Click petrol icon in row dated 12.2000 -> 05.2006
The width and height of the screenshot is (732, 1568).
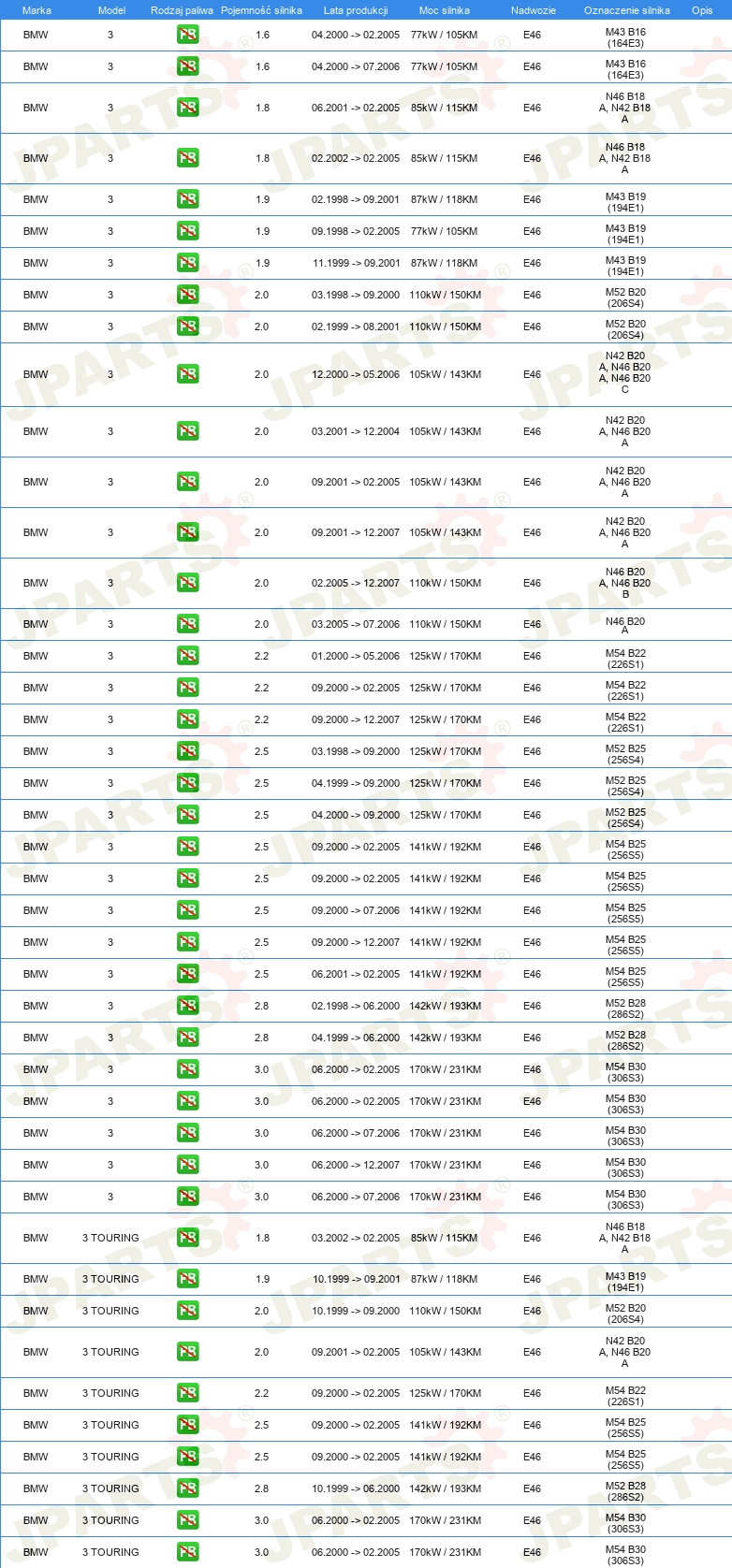click(187, 374)
